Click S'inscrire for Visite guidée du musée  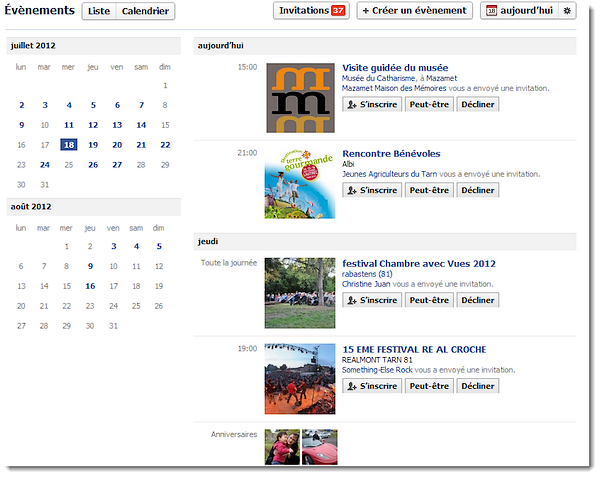[371, 104]
